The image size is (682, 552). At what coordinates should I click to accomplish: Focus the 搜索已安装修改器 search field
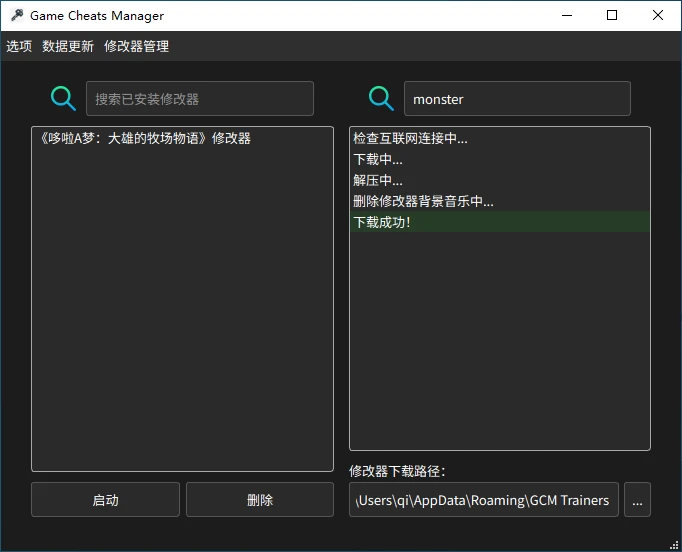[200, 99]
